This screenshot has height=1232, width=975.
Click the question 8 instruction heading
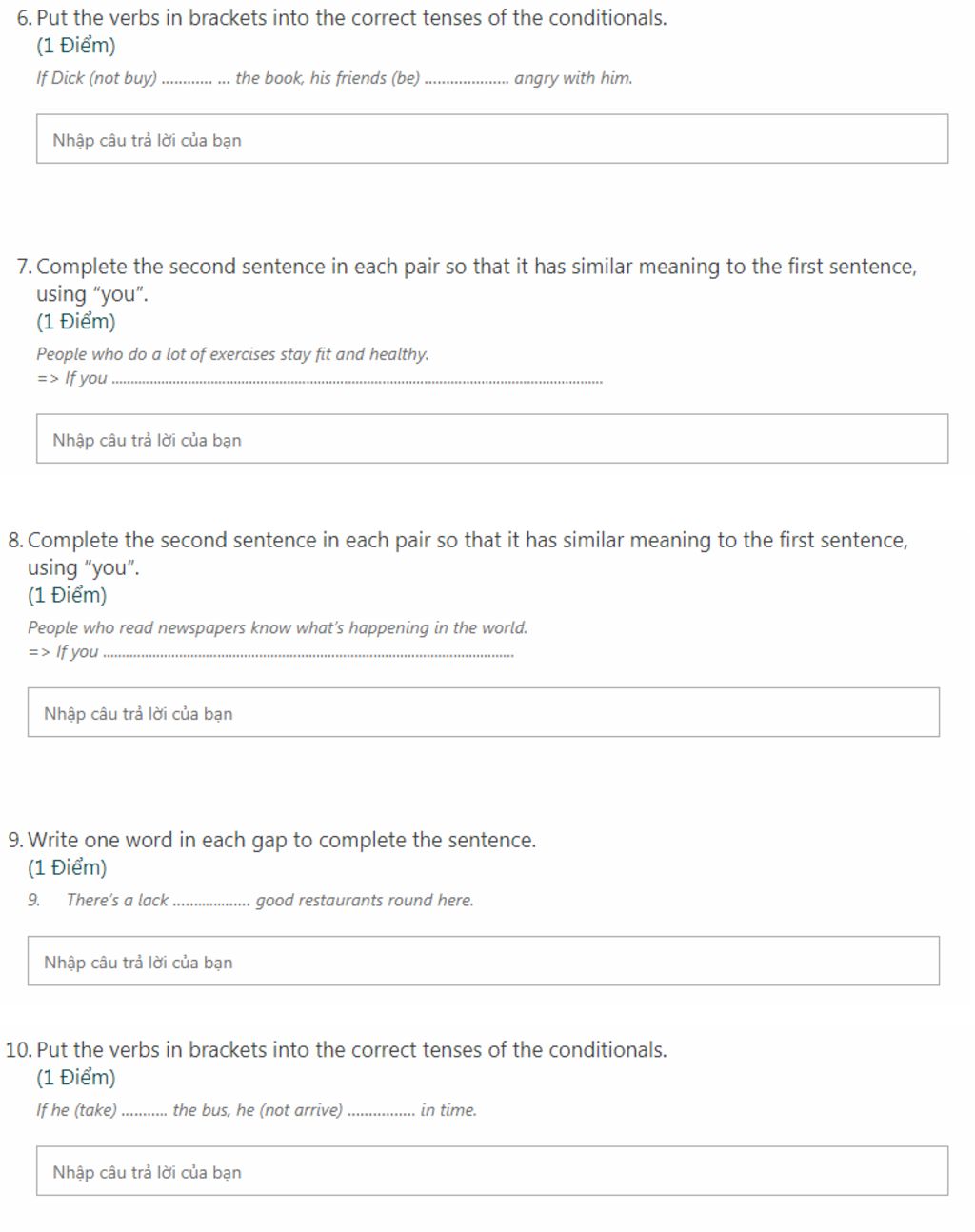coord(468,553)
